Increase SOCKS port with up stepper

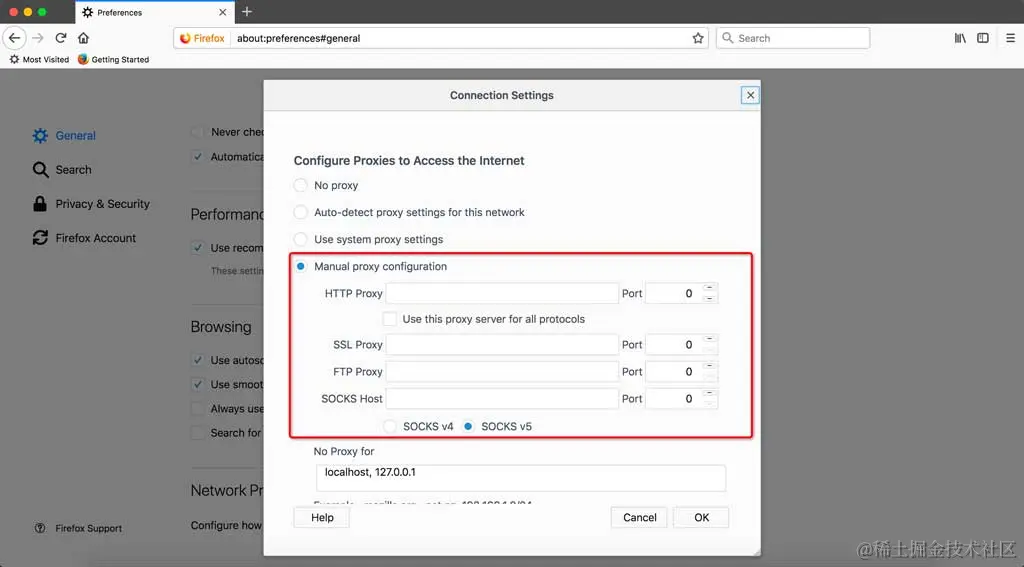point(710,393)
